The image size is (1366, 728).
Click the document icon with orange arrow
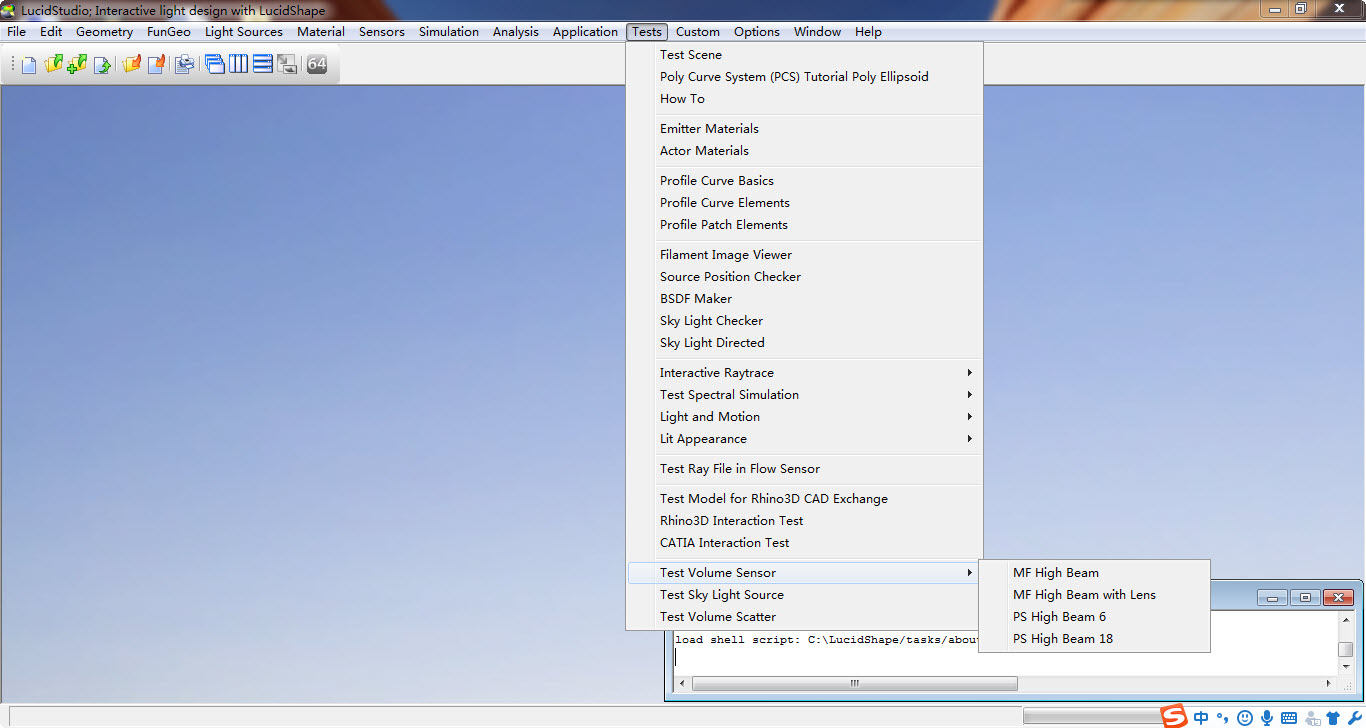point(157,65)
